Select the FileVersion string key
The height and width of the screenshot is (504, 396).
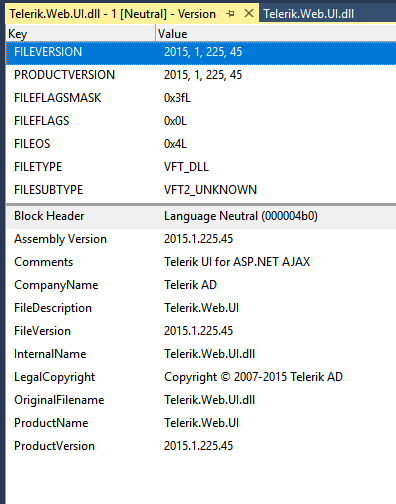(x=42, y=331)
